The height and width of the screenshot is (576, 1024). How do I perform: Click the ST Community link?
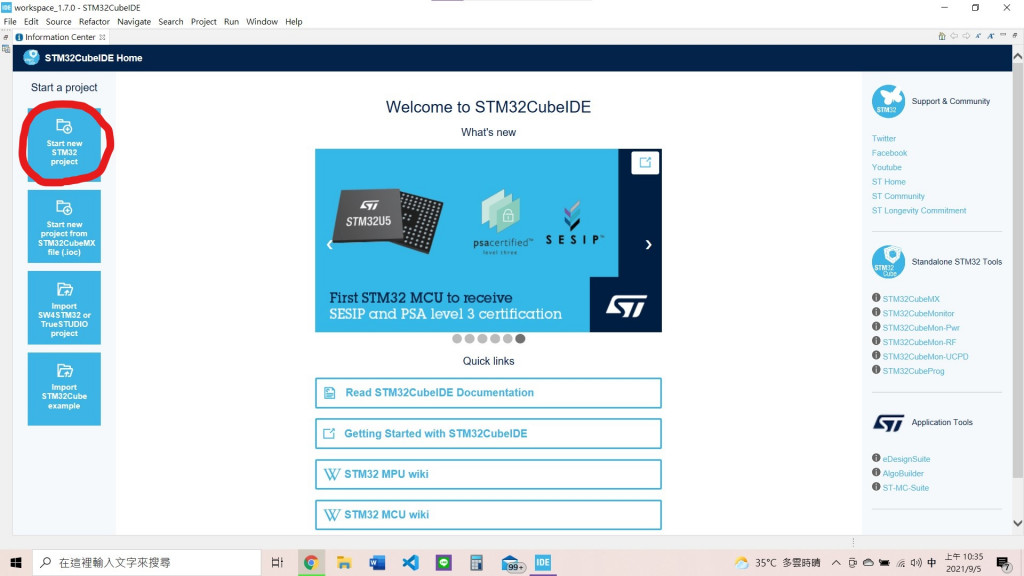pos(898,196)
